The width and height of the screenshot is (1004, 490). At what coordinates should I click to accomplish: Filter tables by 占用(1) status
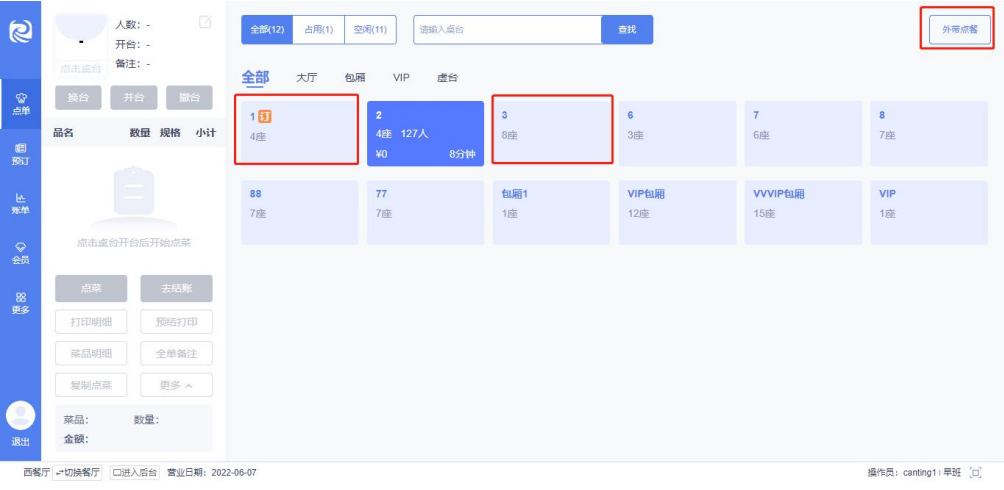[318, 30]
